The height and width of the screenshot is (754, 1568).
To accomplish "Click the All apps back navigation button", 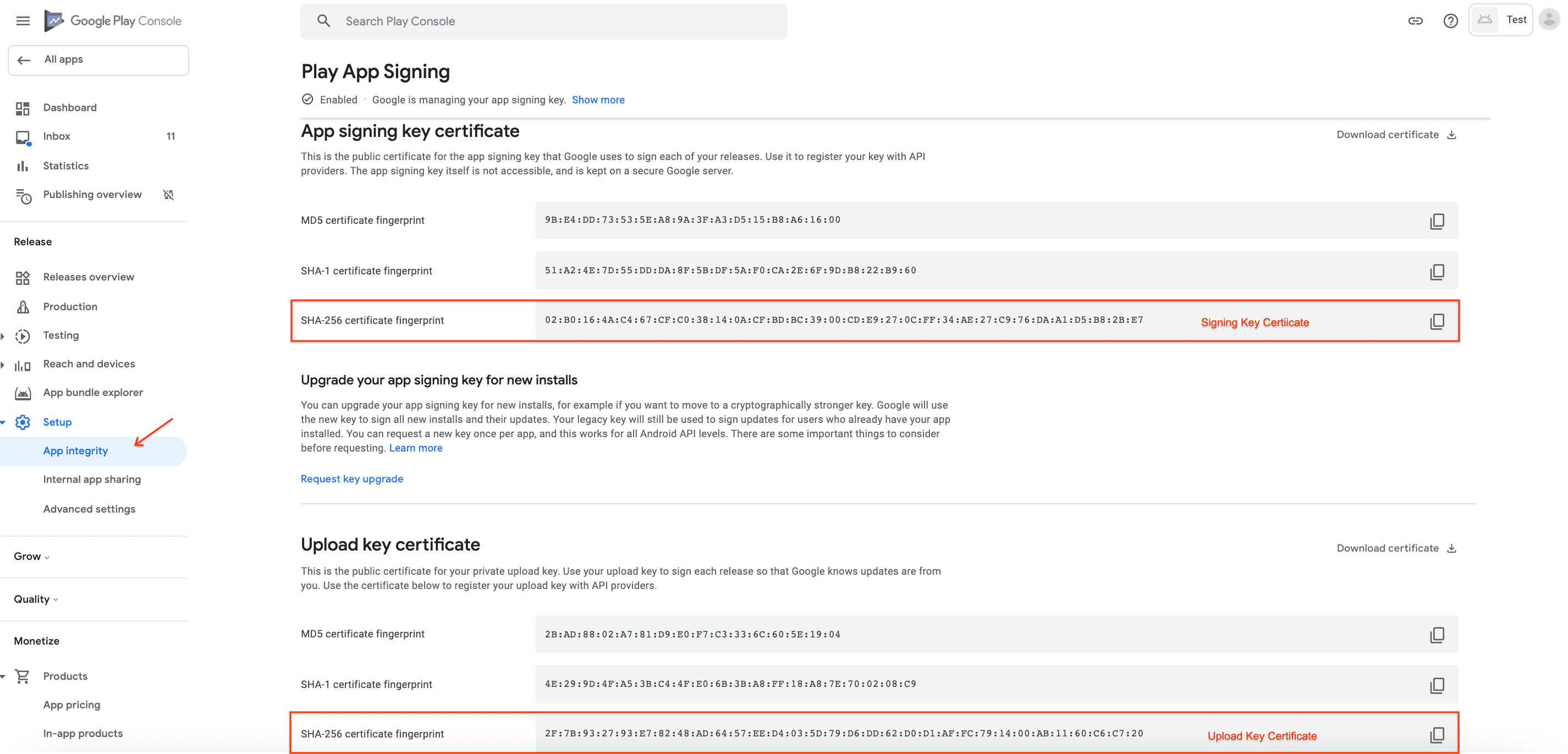I will (98, 59).
